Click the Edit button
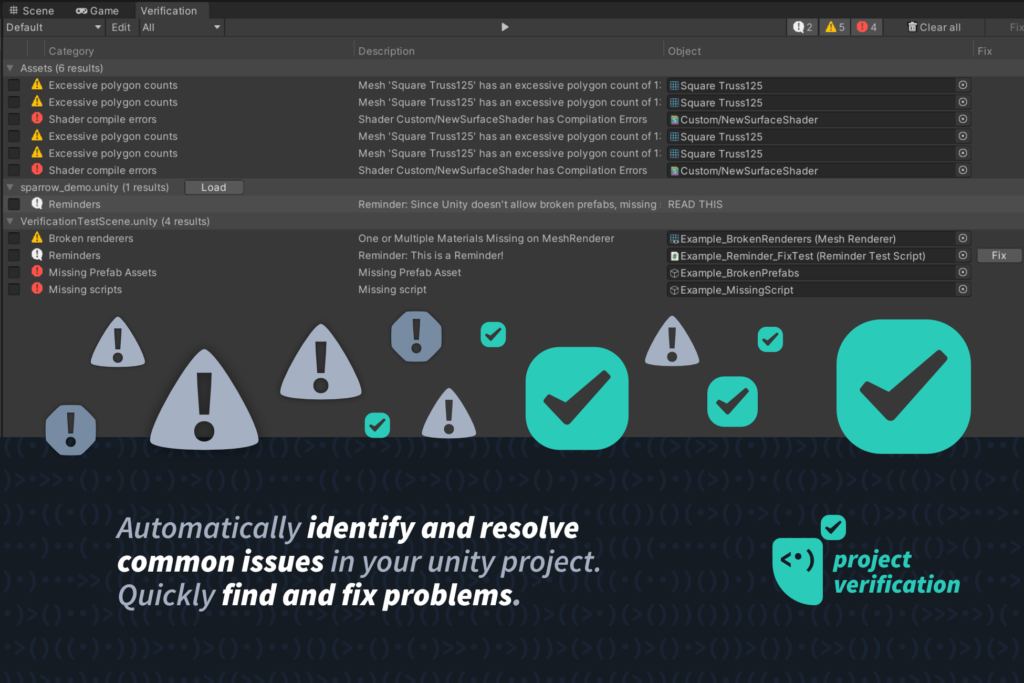The height and width of the screenshot is (683, 1024). point(121,27)
